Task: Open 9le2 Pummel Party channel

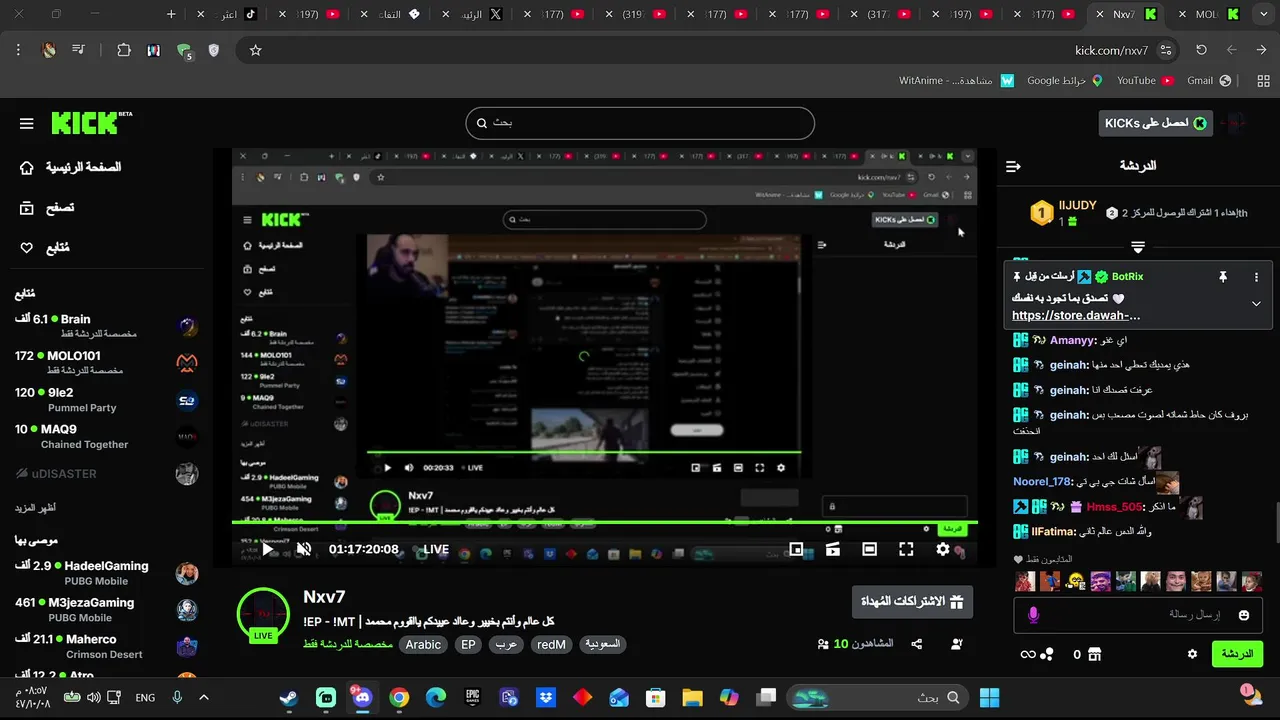Action: pos(106,400)
